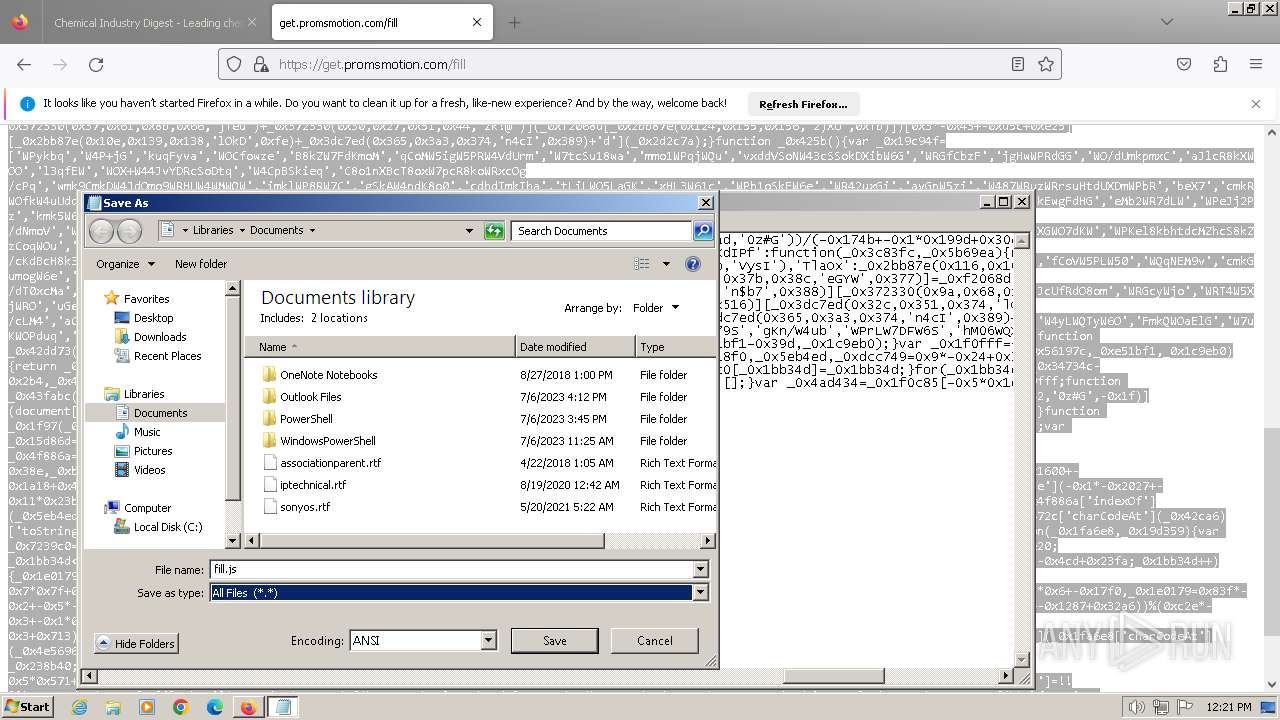1280x720 pixels.
Task: Select Downloads in navigation pane
Action: pyautogui.click(x=160, y=337)
